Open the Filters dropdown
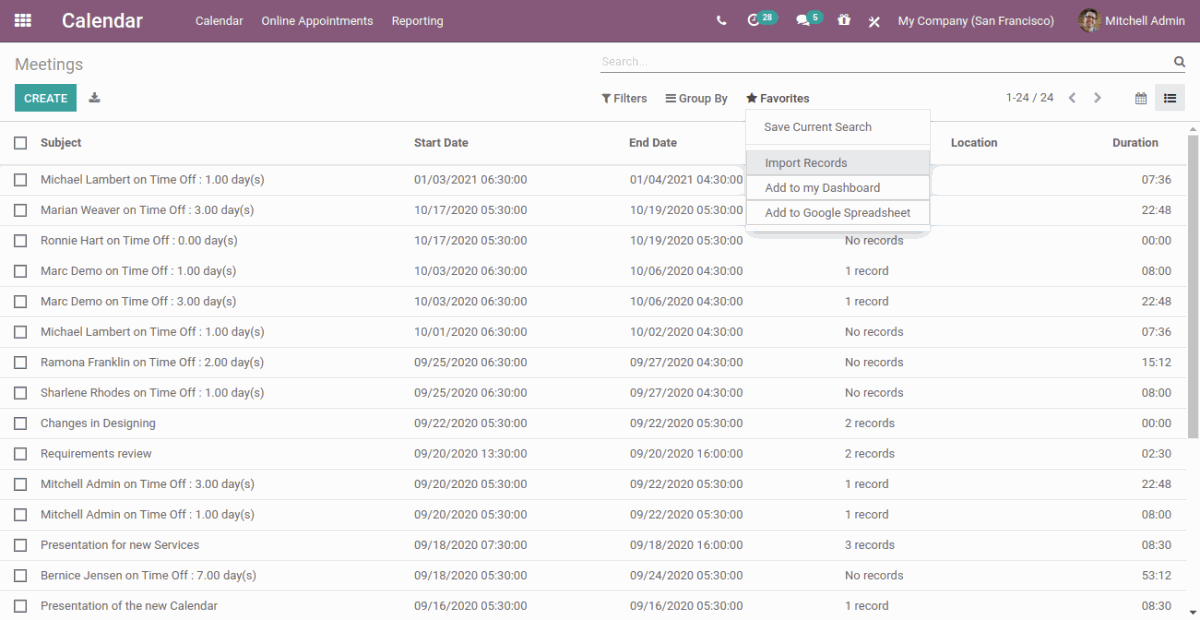The width and height of the screenshot is (1200, 620). [624, 99]
